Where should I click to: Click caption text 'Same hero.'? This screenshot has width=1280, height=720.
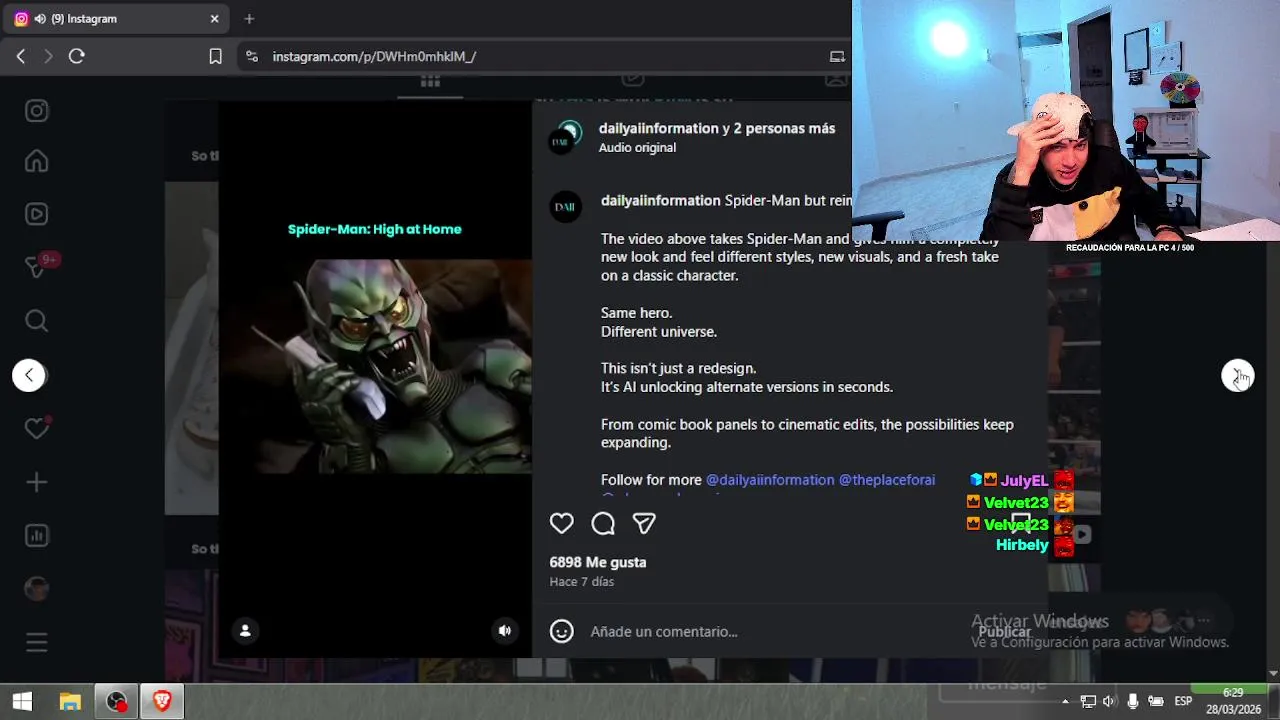click(636, 313)
